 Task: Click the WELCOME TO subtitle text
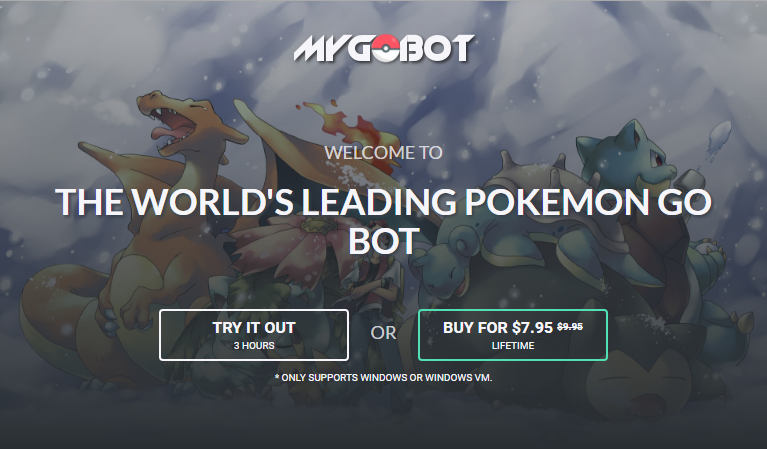384,153
